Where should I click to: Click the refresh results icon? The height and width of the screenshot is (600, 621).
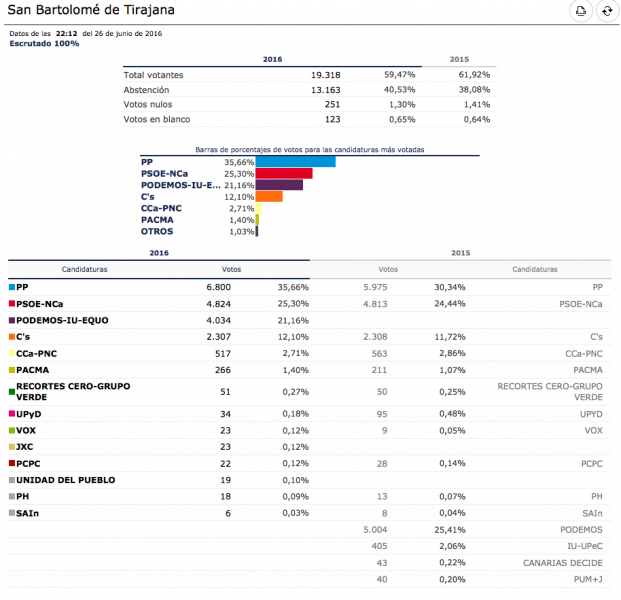606,12
